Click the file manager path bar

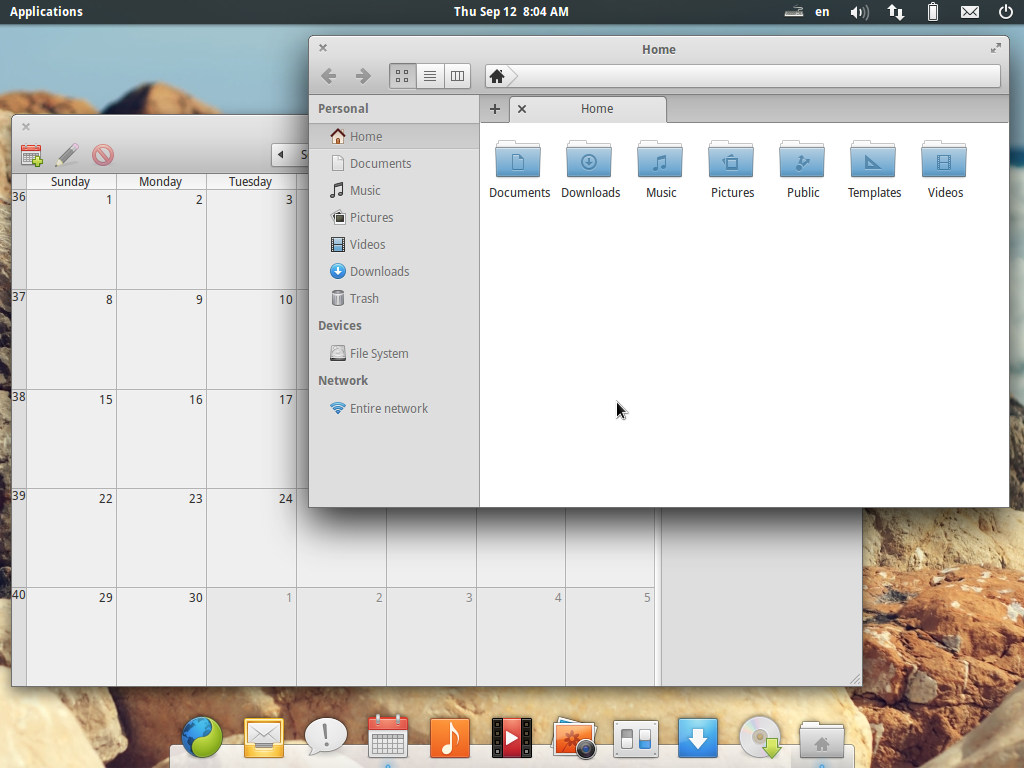click(x=750, y=76)
